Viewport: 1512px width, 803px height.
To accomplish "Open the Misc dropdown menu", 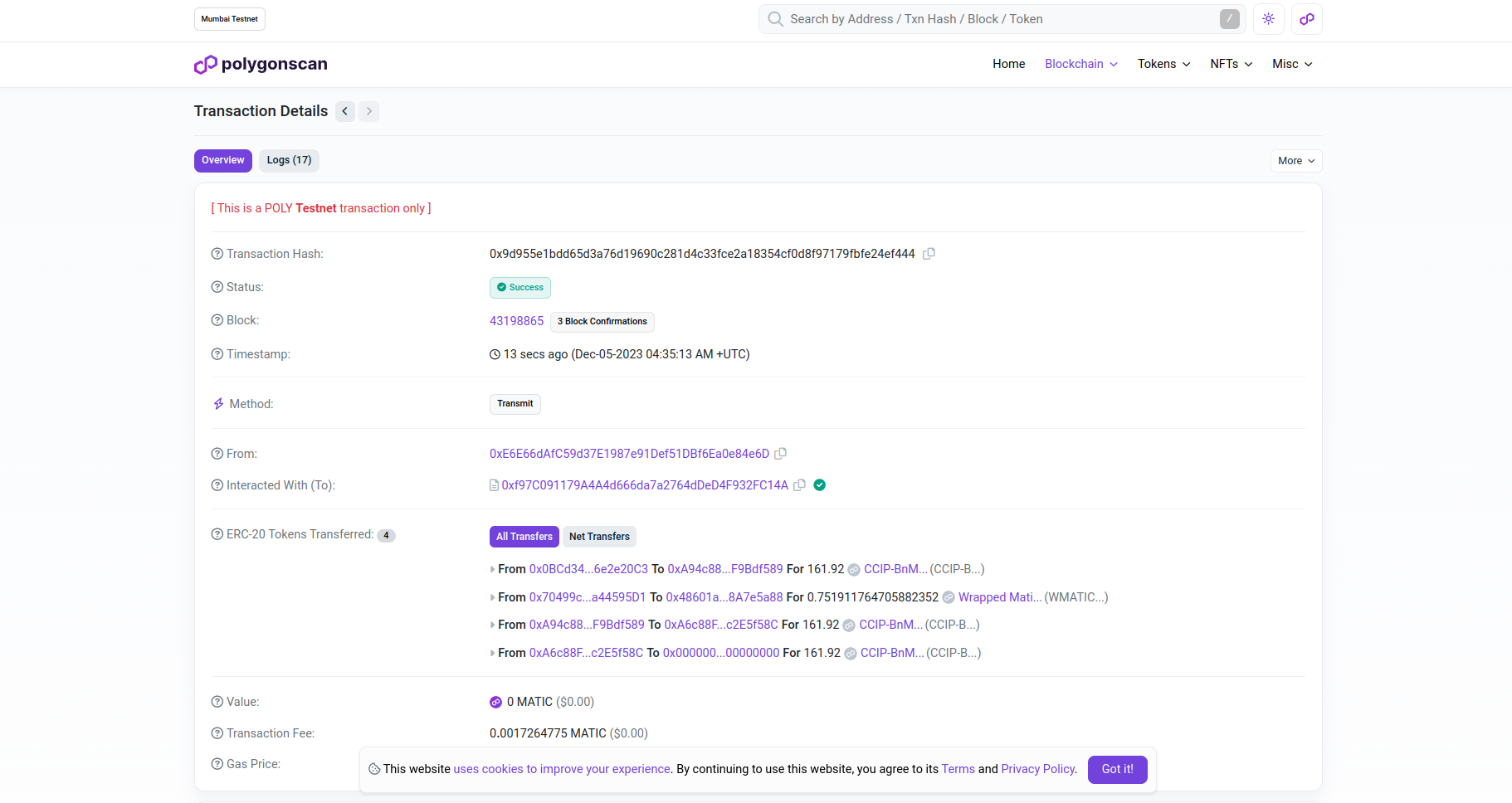I will point(1292,64).
